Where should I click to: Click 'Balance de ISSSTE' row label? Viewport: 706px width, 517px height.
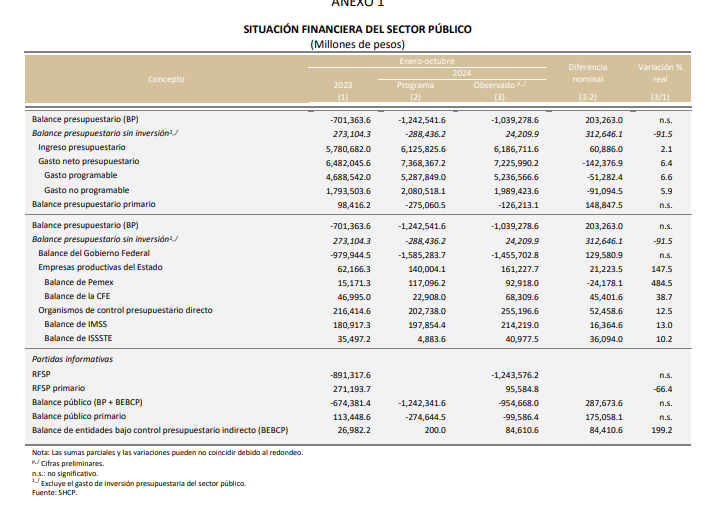point(78,338)
